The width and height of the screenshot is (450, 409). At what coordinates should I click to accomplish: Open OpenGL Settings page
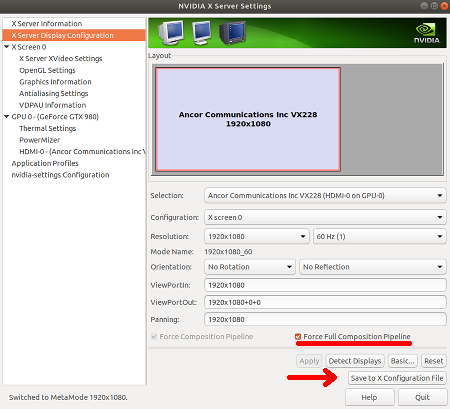pyautogui.click(x=47, y=70)
